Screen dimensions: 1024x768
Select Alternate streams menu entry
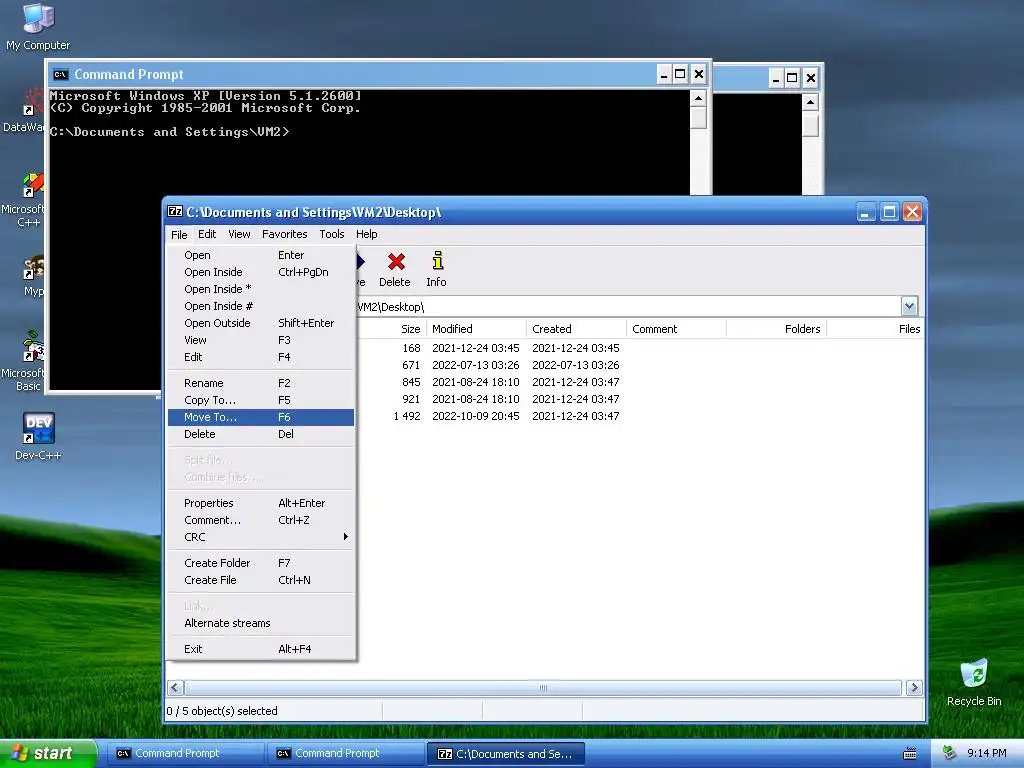[x=261, y=623]
